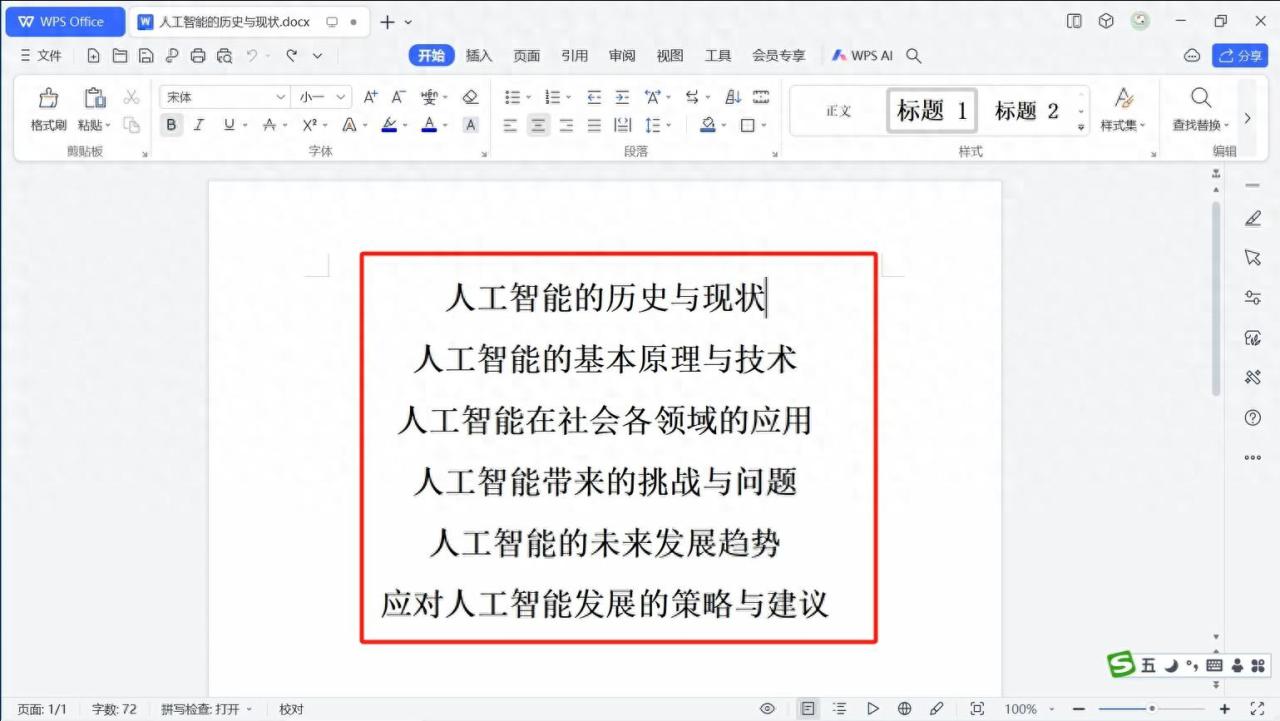Screen dimensions: 1280x721
Task: Apply the 标题 2 heading style
Action: click(1026, 111)
